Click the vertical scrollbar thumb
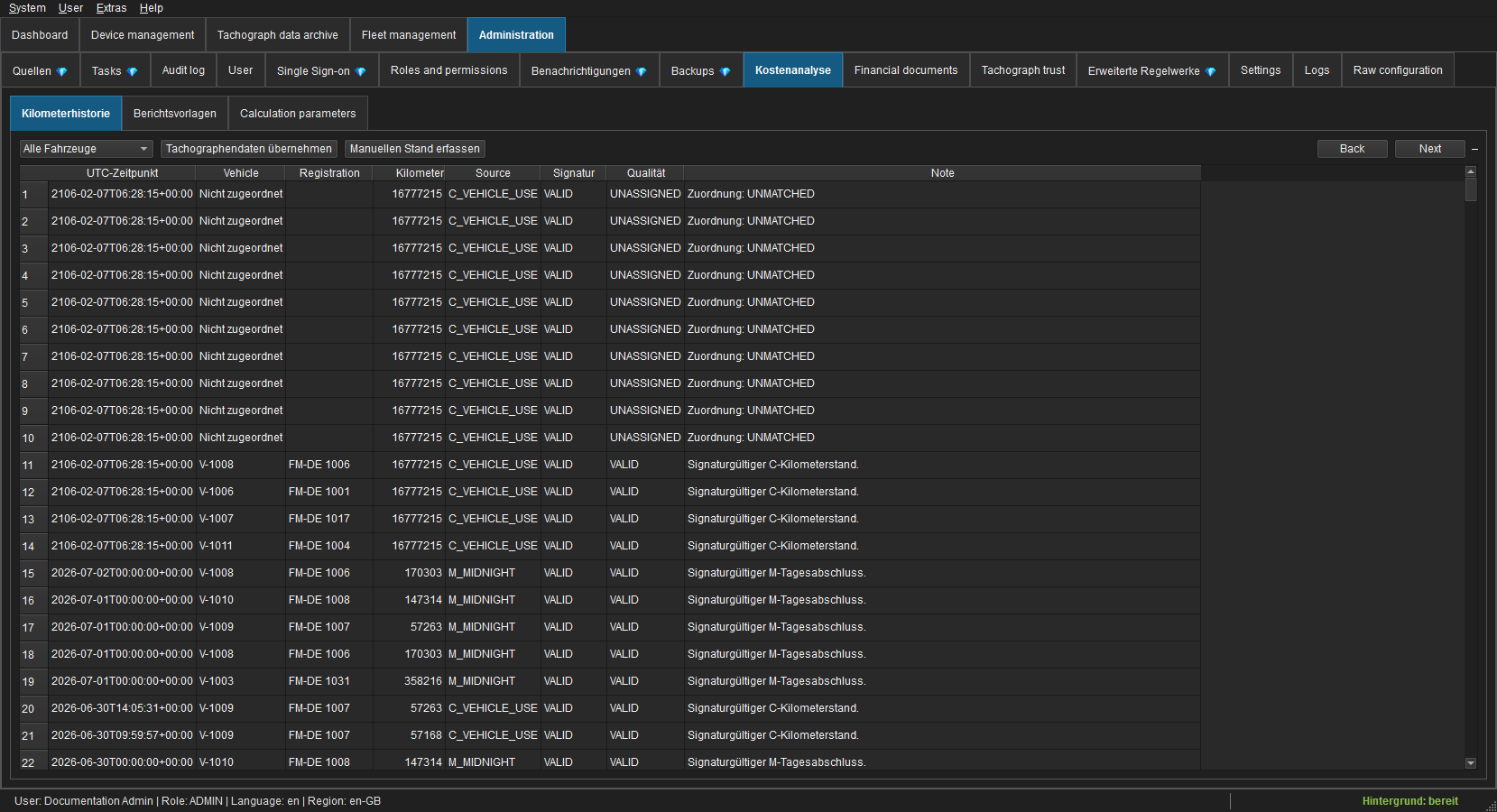The height and width of the screenshot is (812, 1497). [1471, 189]
